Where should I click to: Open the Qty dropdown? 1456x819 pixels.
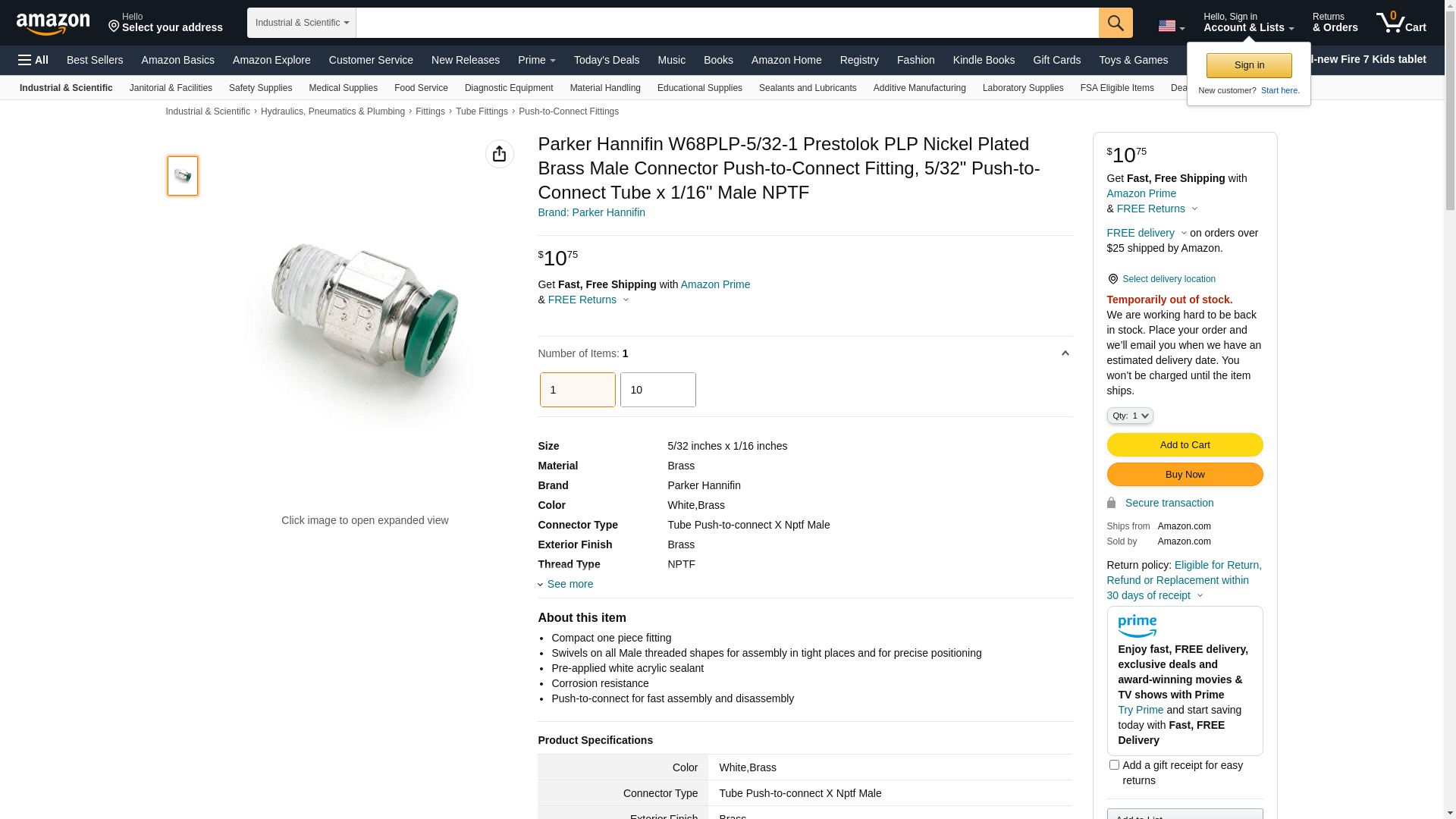coord(1129,416)
